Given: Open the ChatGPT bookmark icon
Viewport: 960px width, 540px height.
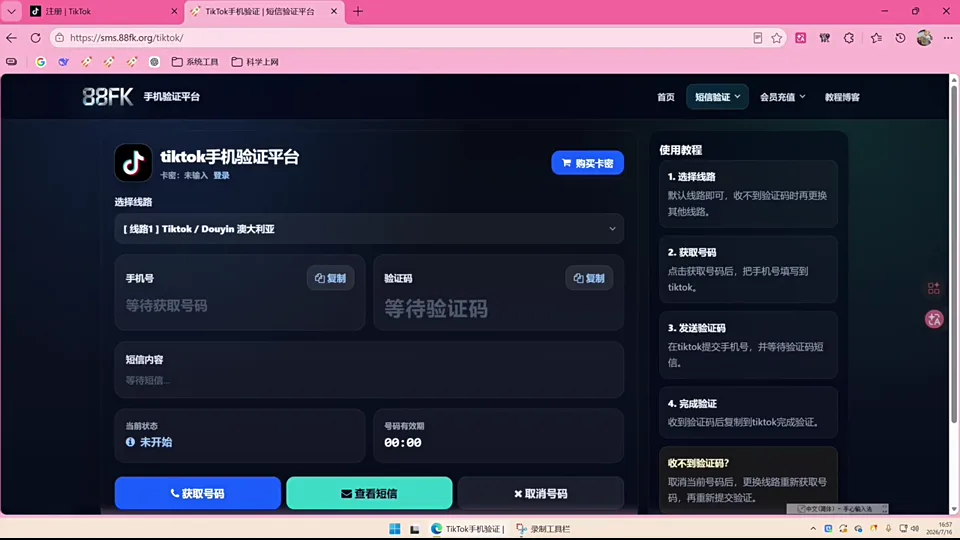Looking at the screenshot, I should (x=154, y=62).
